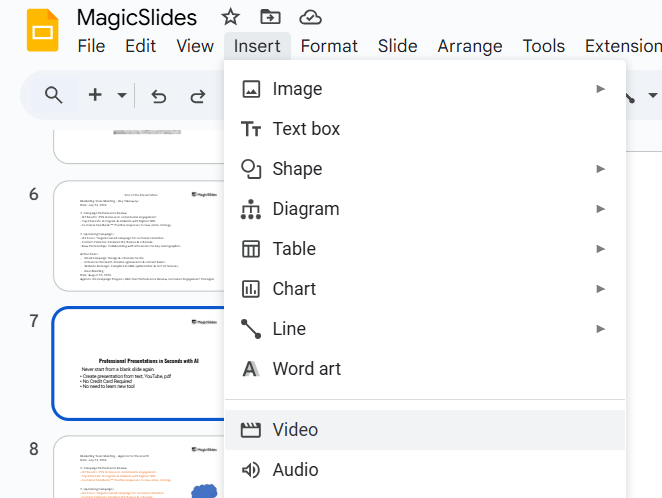Click the move-to-folder icon
662x498 pixels.
click(270, 17)
